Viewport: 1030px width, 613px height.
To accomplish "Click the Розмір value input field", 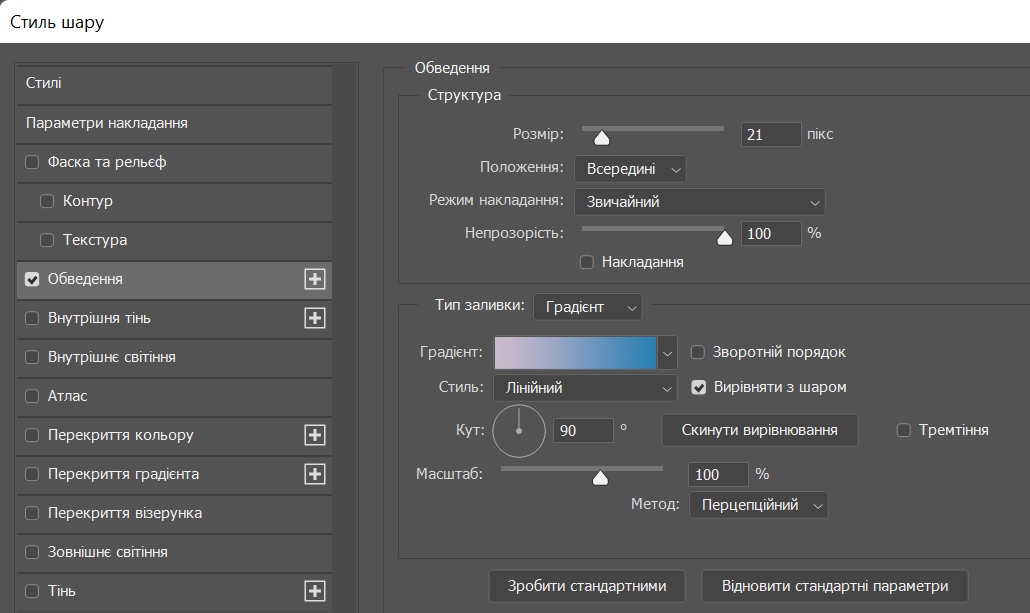I will [770, 134].
